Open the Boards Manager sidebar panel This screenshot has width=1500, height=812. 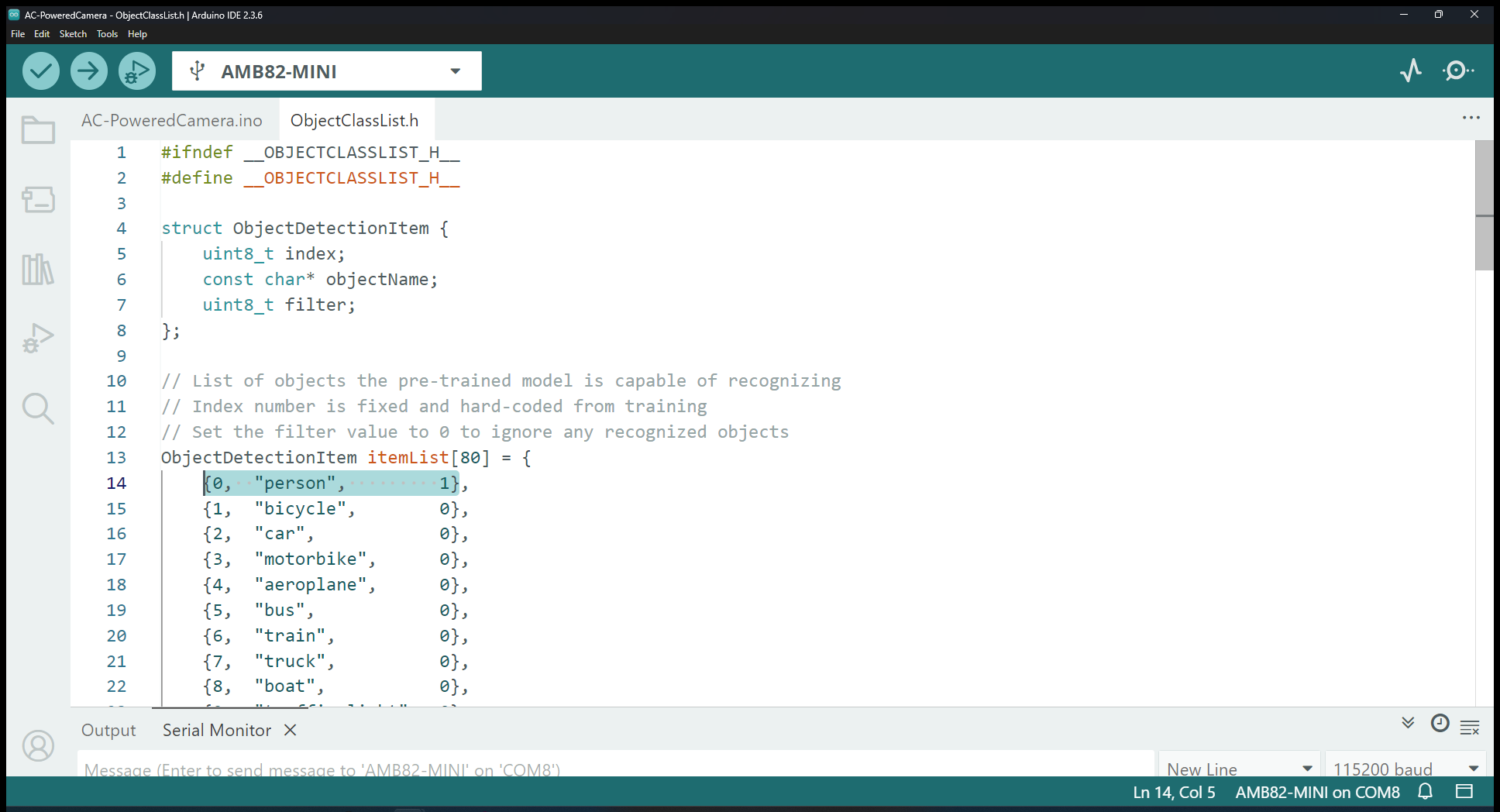click(x=38, y=199)
